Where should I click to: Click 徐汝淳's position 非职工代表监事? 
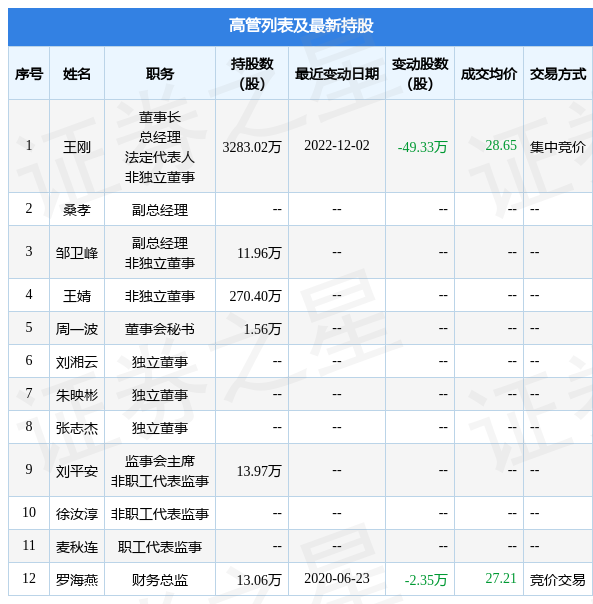point(160,514)
